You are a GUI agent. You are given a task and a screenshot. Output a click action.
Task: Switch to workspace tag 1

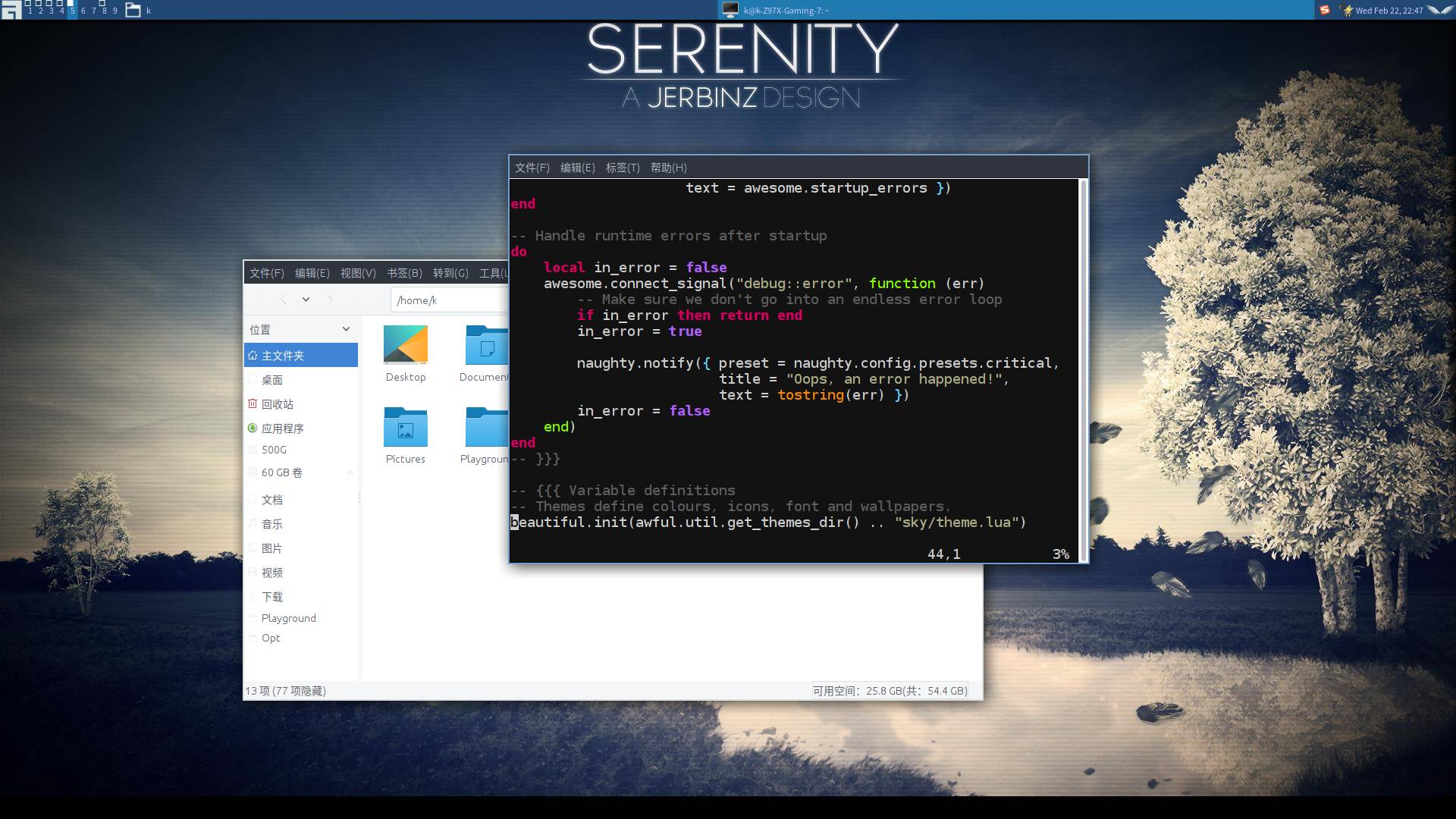click(x=30, y=10)
